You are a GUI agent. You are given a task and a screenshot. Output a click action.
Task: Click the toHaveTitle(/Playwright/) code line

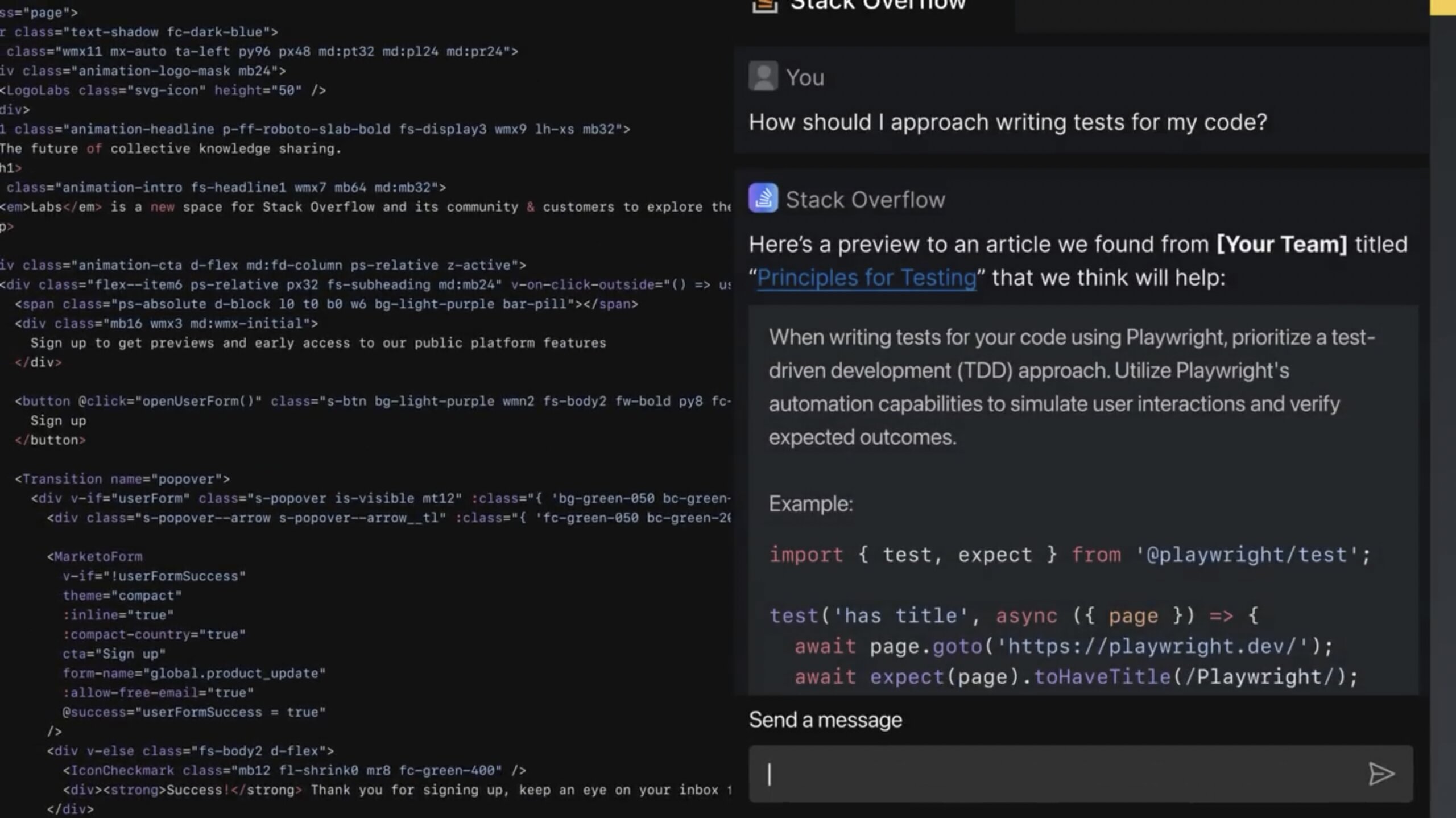coord(1076,677)
